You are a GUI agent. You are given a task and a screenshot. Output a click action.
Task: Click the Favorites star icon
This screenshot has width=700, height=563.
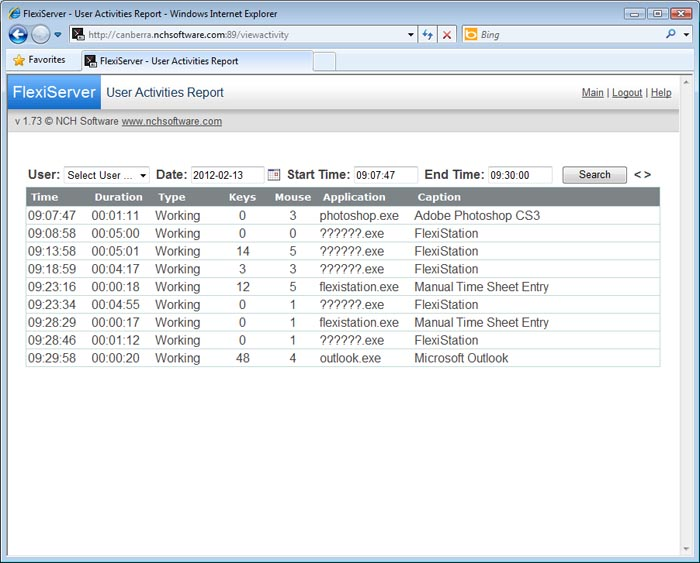(19, 60)
